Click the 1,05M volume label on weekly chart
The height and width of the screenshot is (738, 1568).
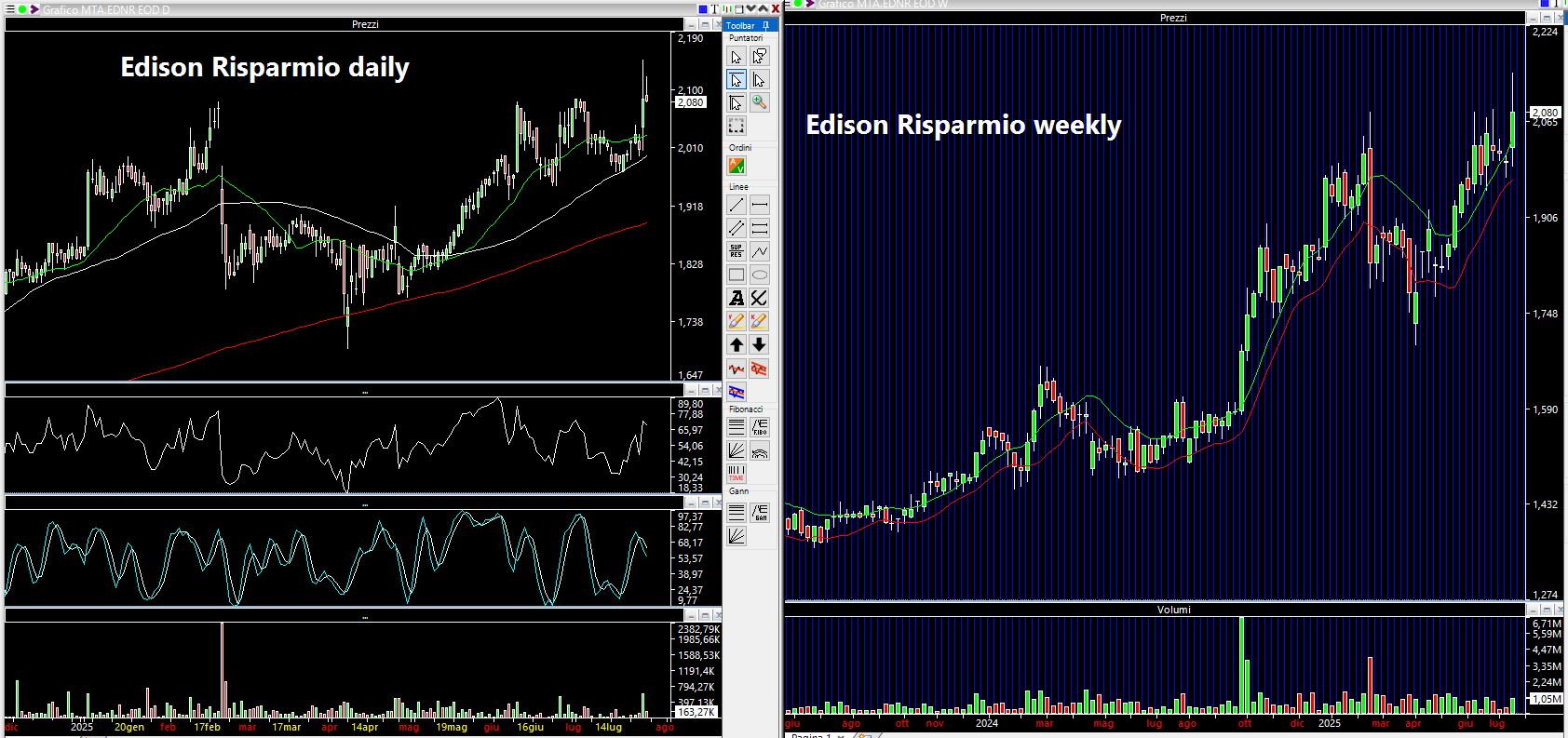[1547, 698]
